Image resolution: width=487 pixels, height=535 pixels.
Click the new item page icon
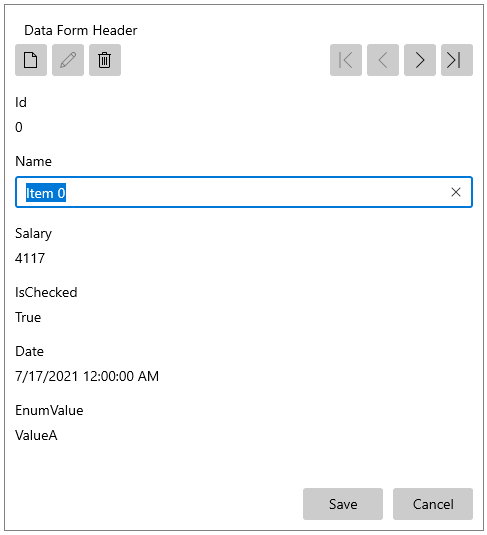[31, 60]
